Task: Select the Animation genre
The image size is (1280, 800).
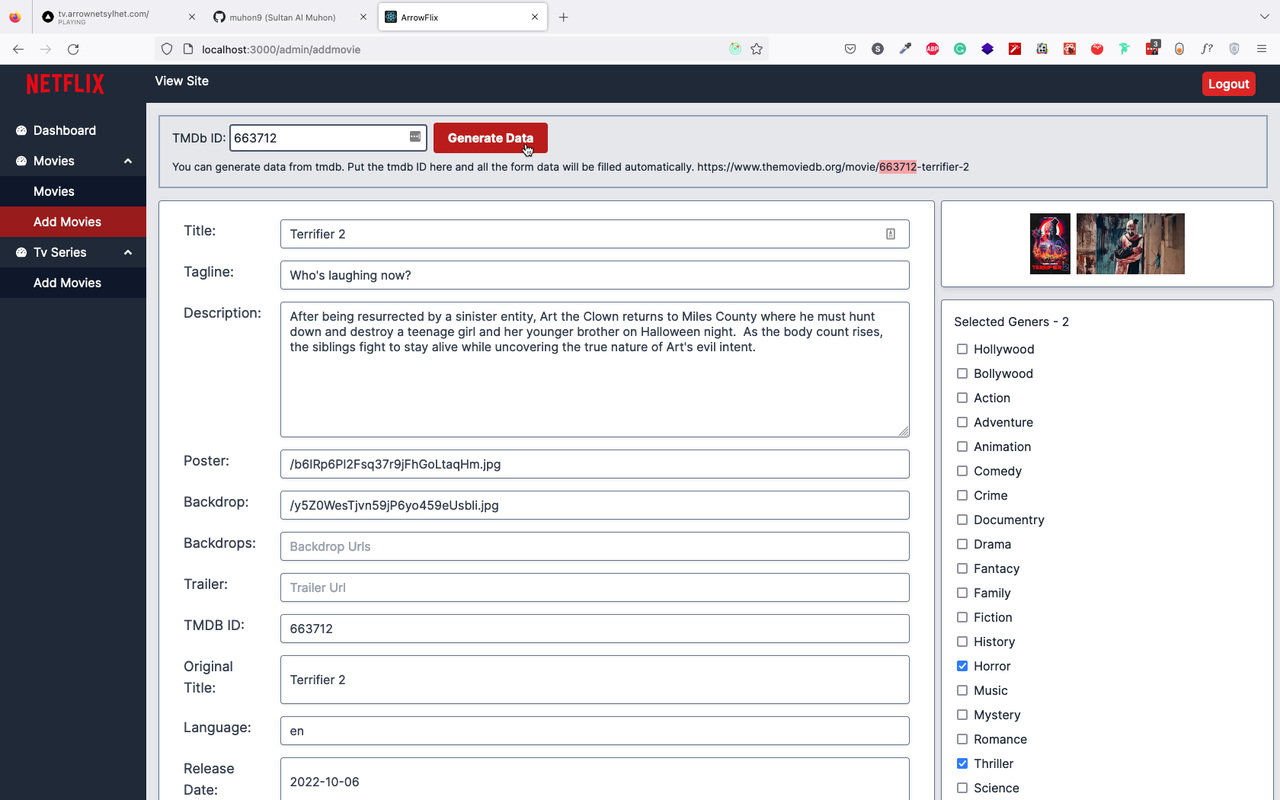Action: [962, 447]
